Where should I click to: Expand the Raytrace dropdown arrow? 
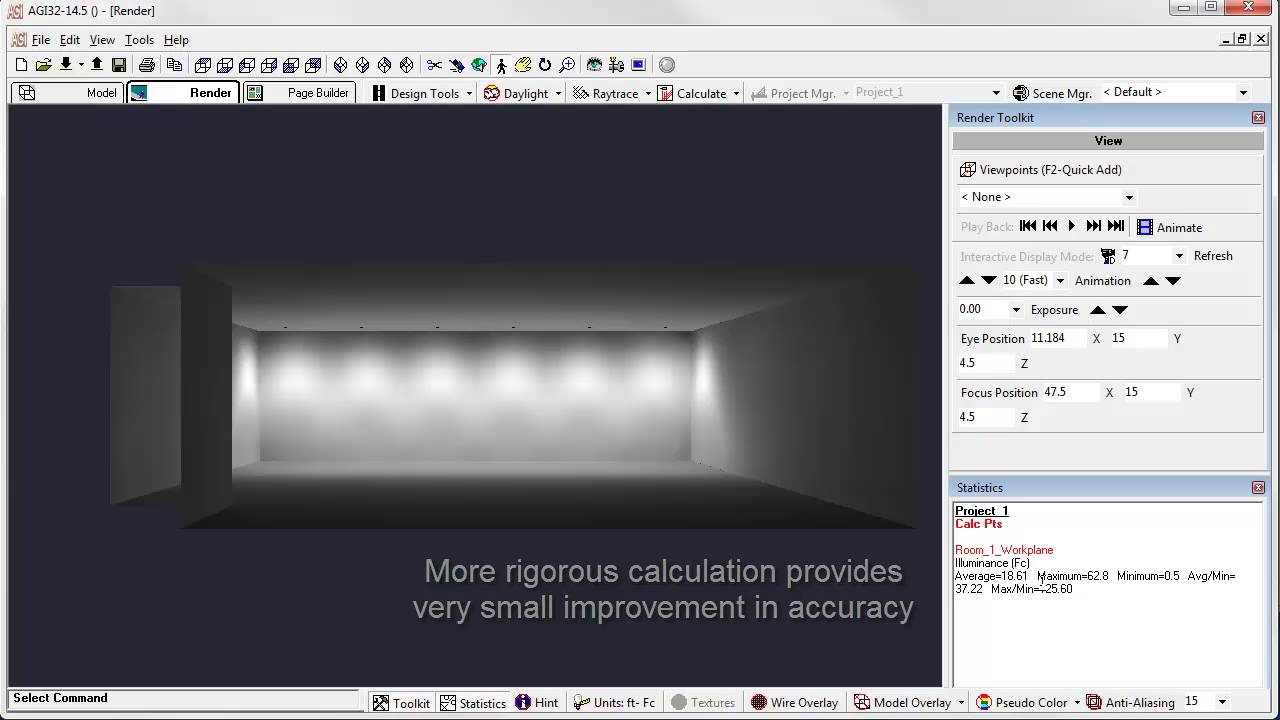tap(648, 94)
